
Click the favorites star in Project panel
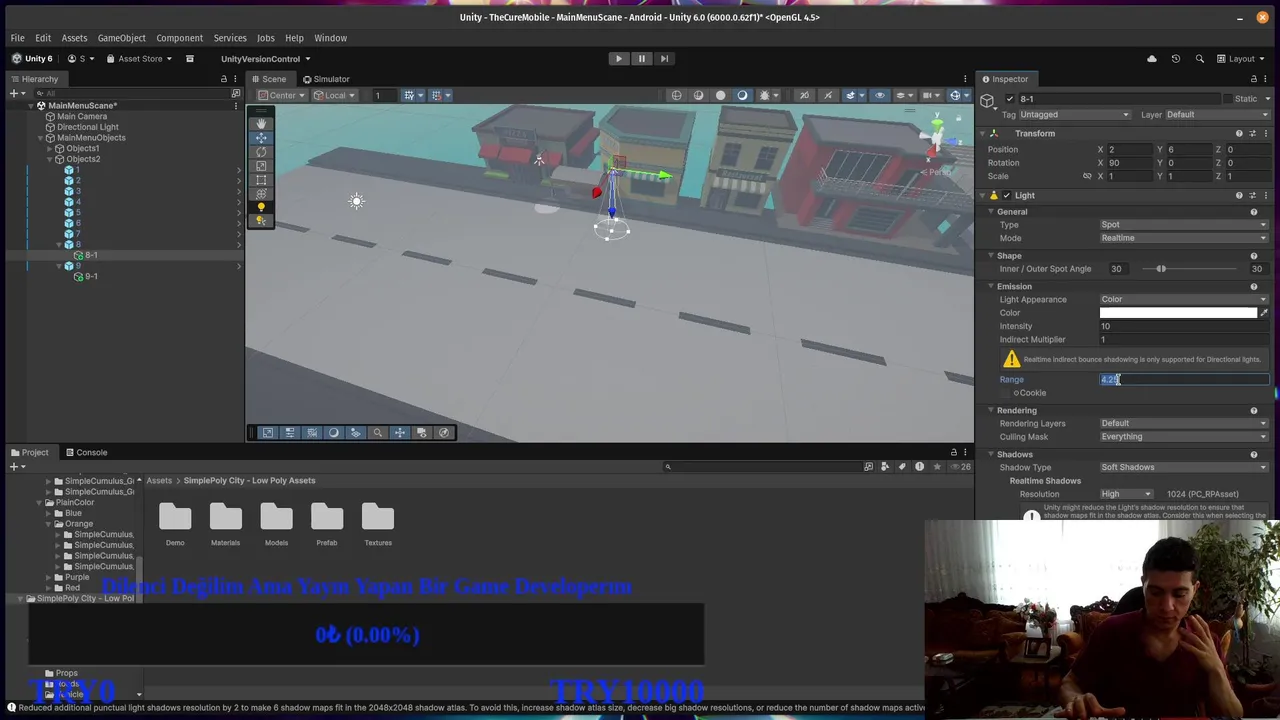click(937, 466)
